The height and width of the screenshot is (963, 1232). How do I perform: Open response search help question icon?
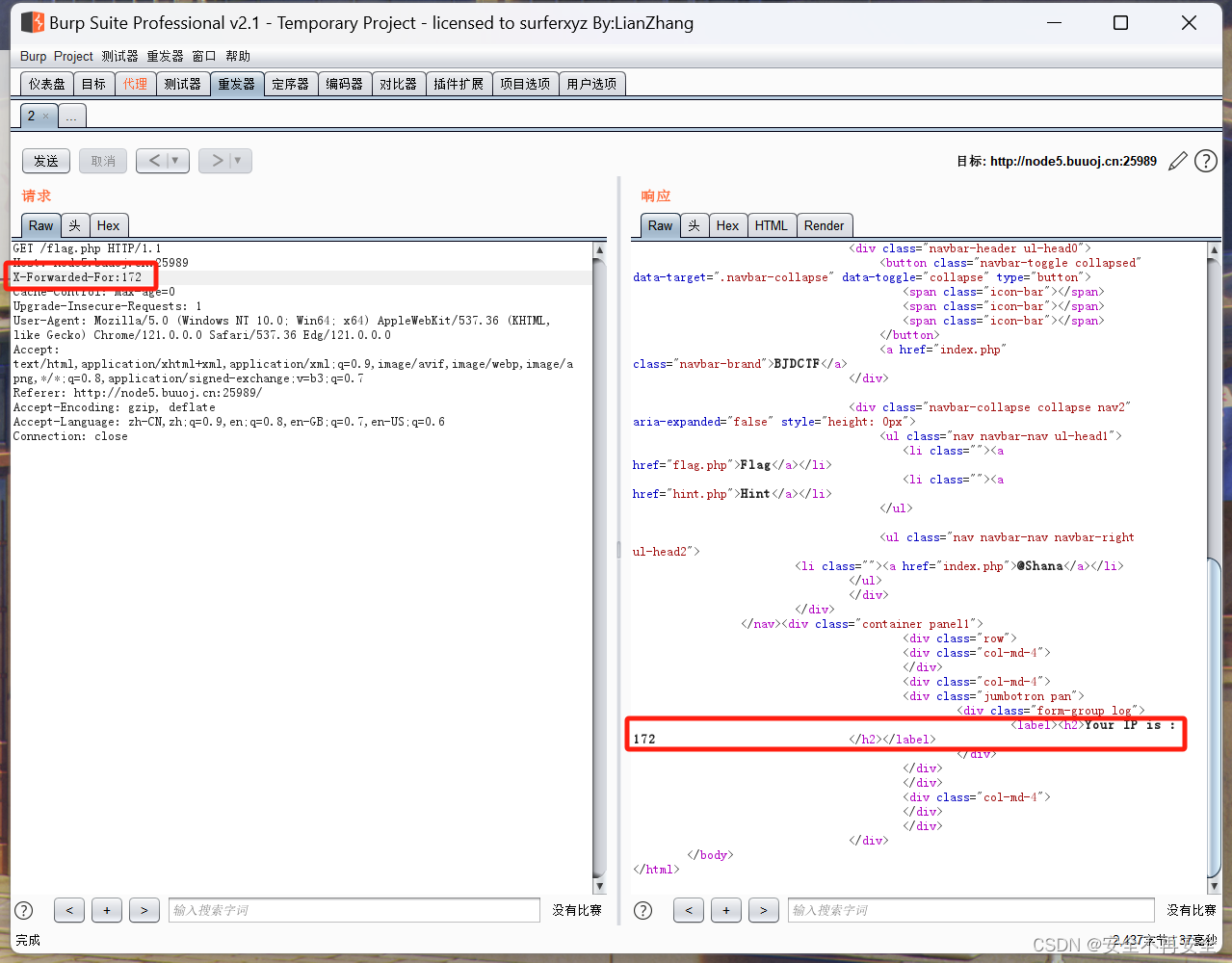[643, 910]
